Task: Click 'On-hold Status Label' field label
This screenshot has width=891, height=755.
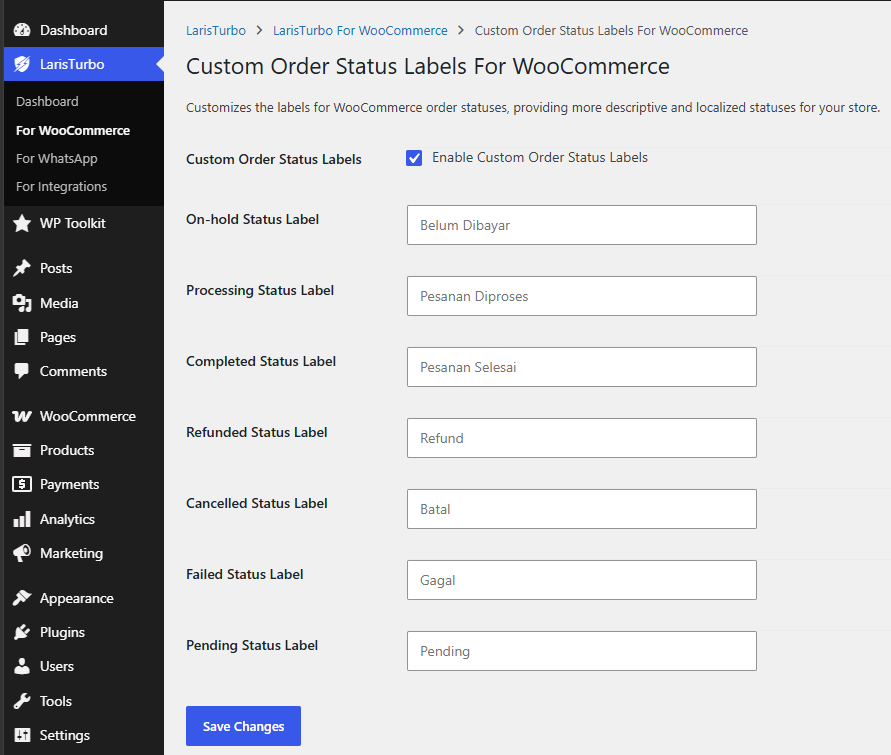Action: pyautogui.click(x=252, y=219)
